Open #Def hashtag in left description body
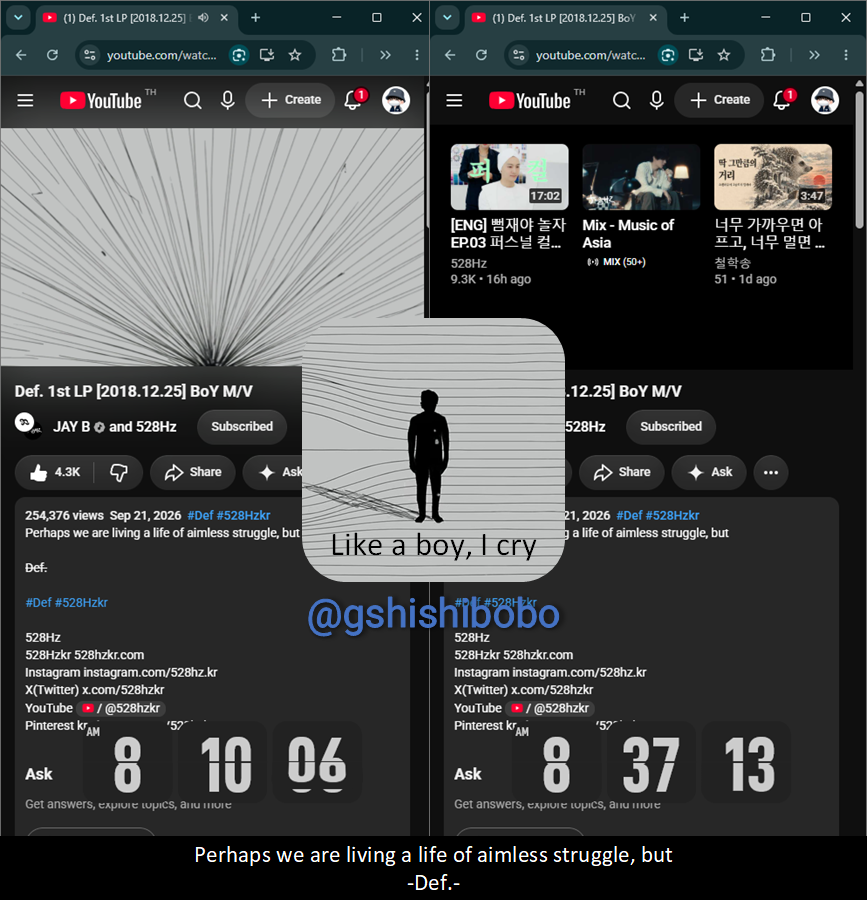The image size is (867, 900). (38, 603)
